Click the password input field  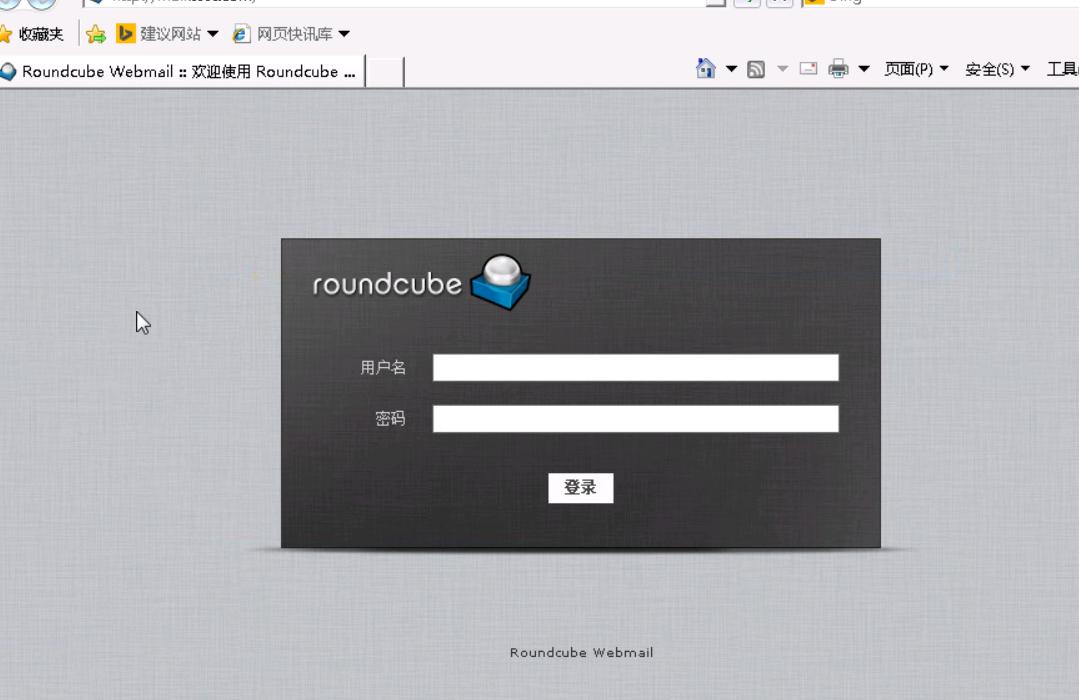pos(635,418)
